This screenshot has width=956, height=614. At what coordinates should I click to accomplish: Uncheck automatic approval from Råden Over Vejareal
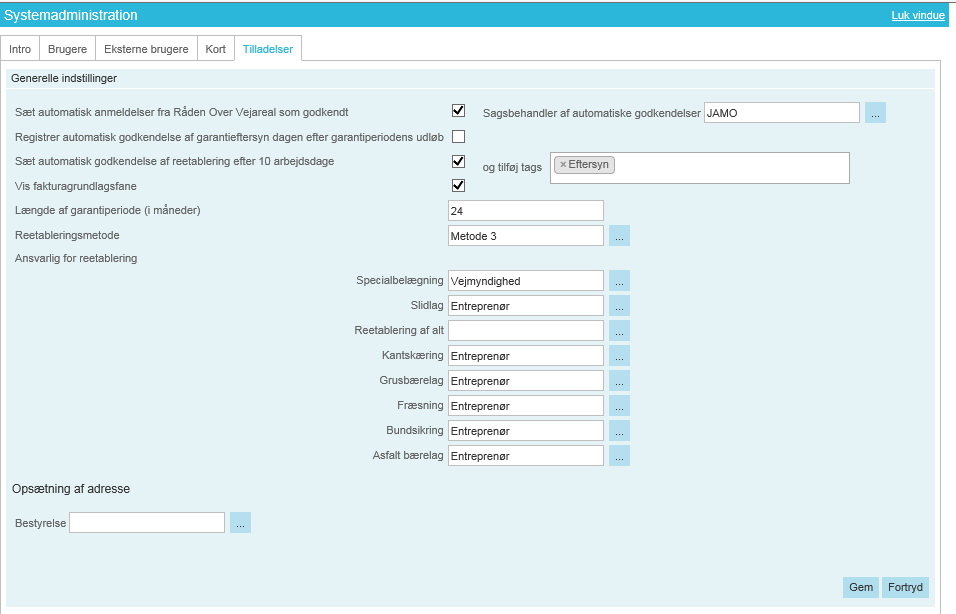tap(459, 111)
